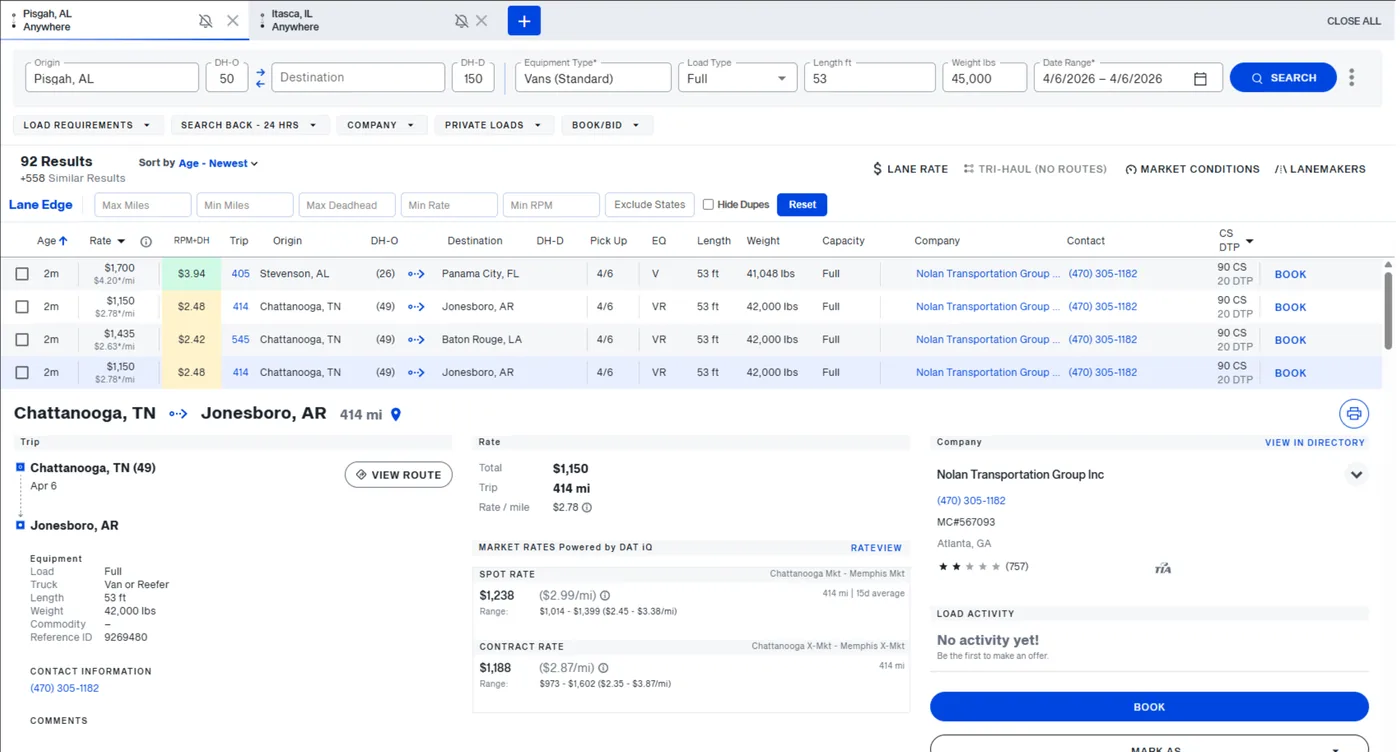Open the date range calendar icon
The height and width of the screenshot is (752, 1400).
coord(1200,78)
